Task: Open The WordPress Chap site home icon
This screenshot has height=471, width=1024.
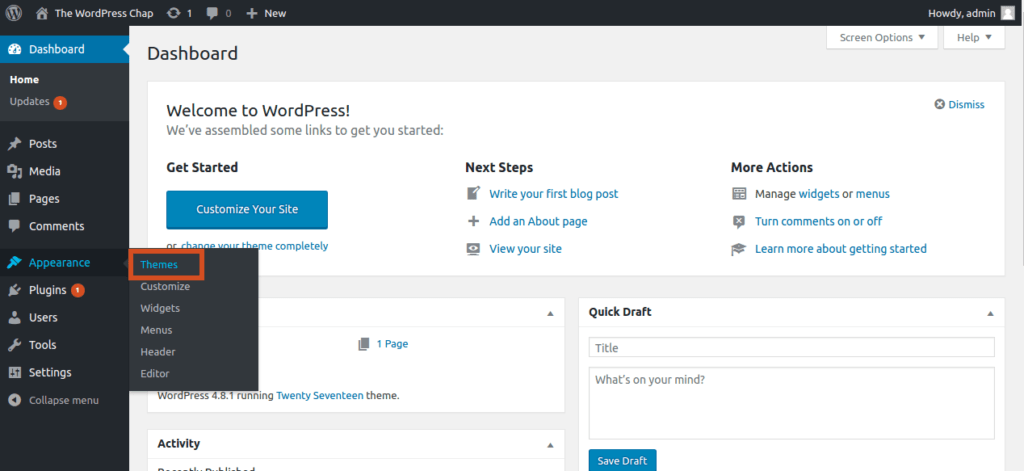Action: [42, 13]
